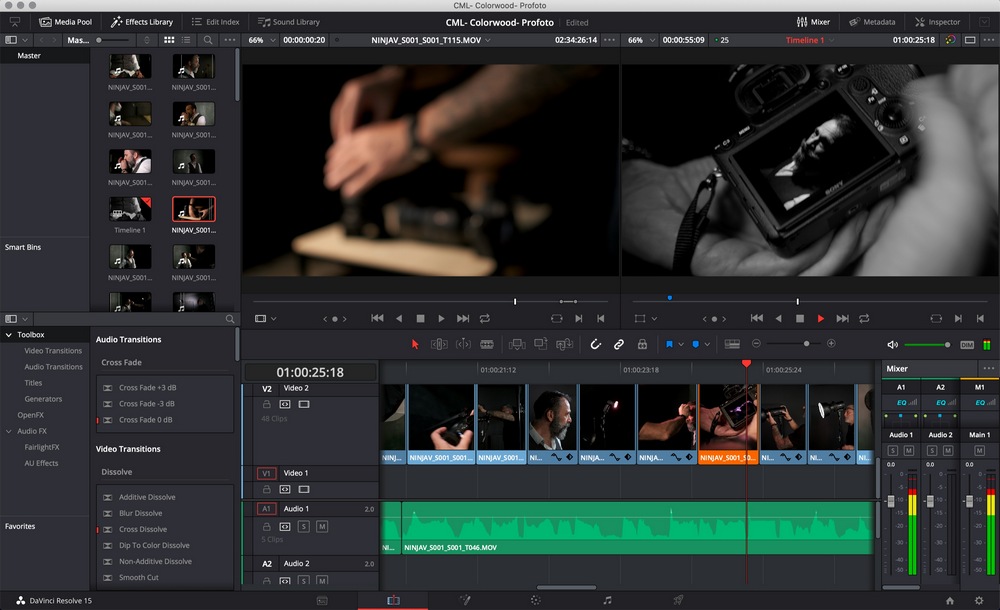
Task: Select Video Transitions in Toolbox
Action: pyautogui.click(x=53, y=350)
